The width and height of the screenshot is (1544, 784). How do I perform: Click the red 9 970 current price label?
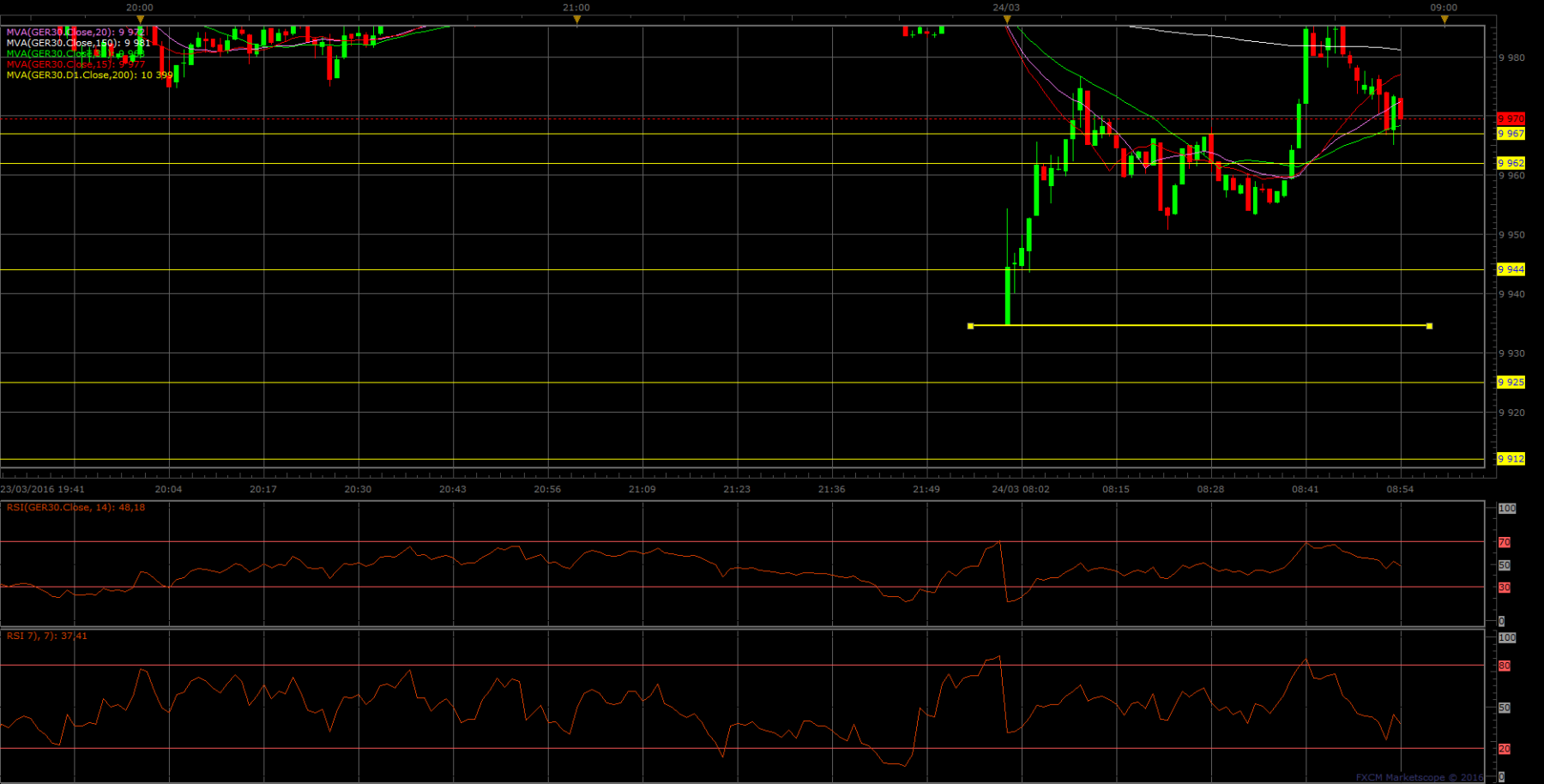pyautogui.click(x=1511, y=118)
